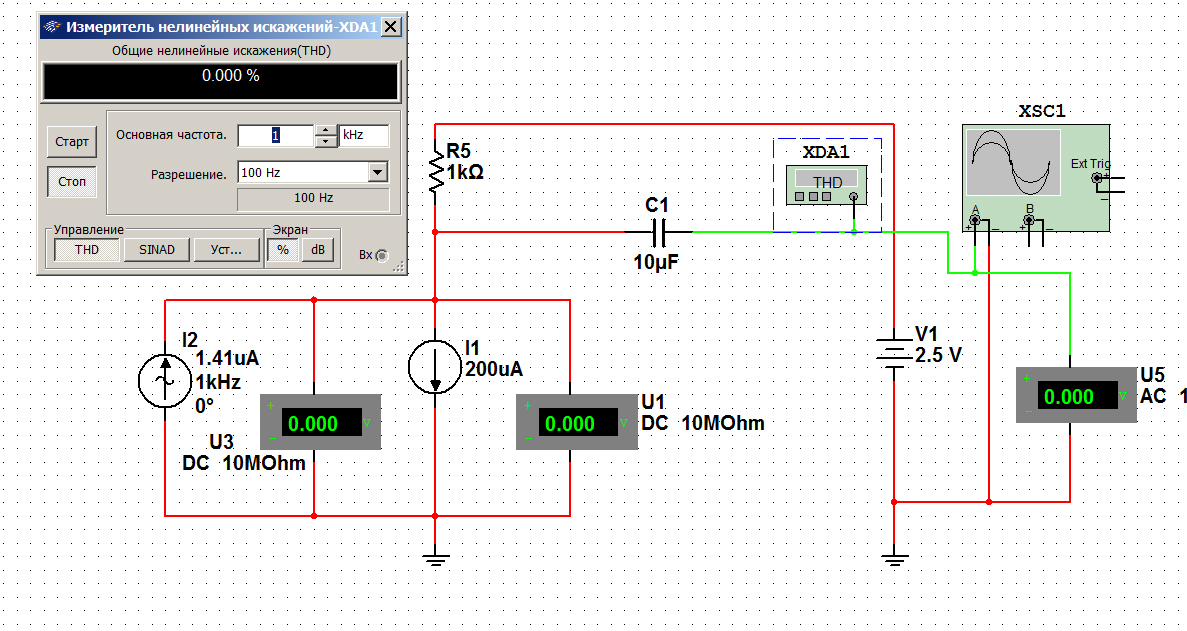1187x631 pixels.
Task: Switch to SINAD measurement mode
Action: (157, 250)
